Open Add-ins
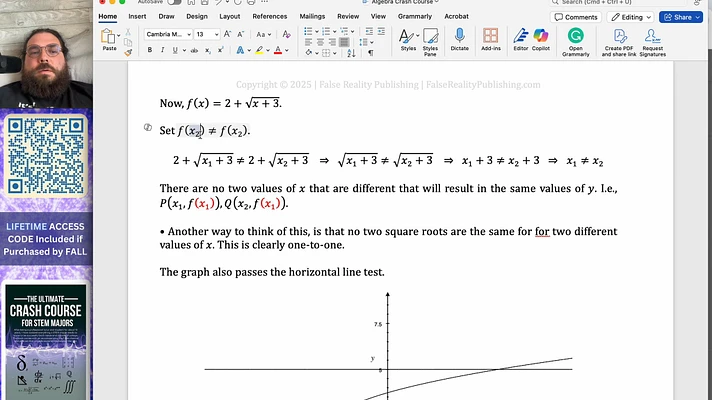The image size is (712, 400). pos(490,39)
